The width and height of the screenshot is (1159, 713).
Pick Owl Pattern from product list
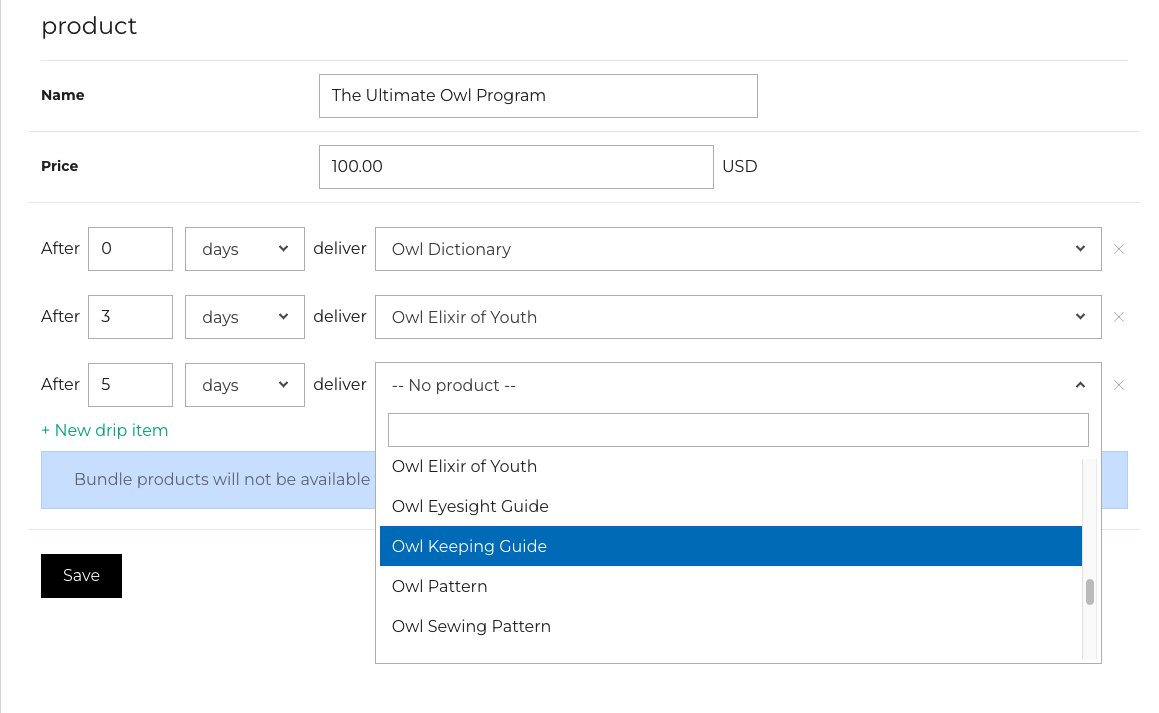730,586
